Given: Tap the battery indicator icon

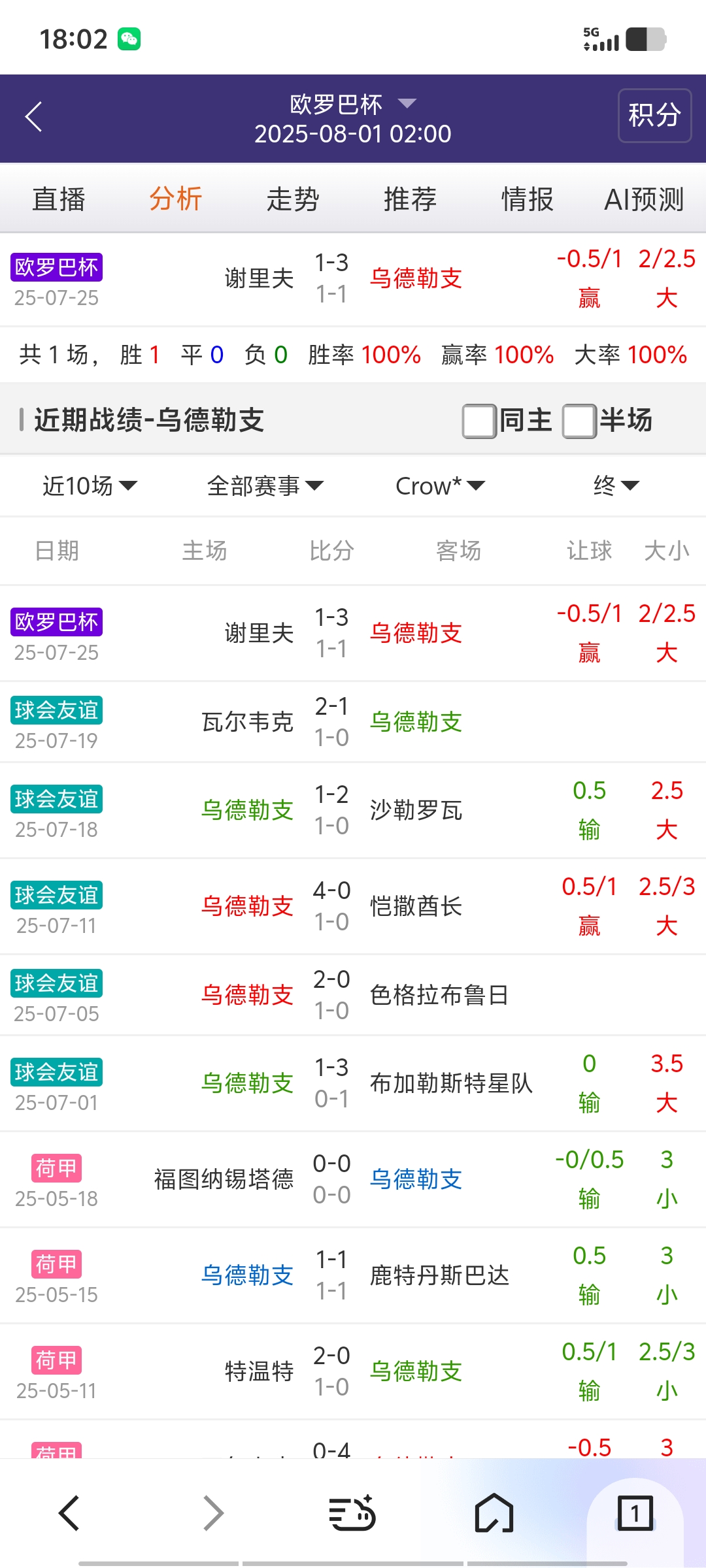Looking at the screenshot, I should click(645, 39).
